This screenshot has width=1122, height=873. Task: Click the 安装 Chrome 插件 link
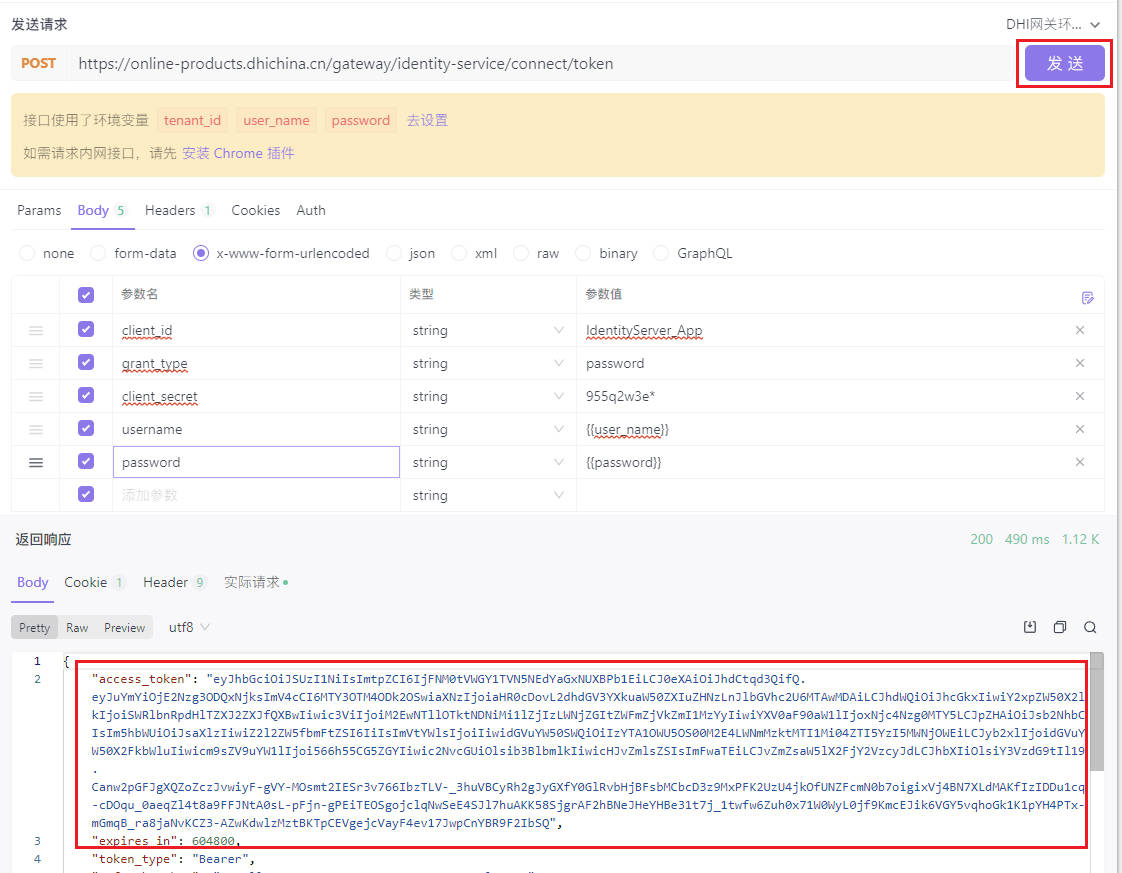click(238, 153)
